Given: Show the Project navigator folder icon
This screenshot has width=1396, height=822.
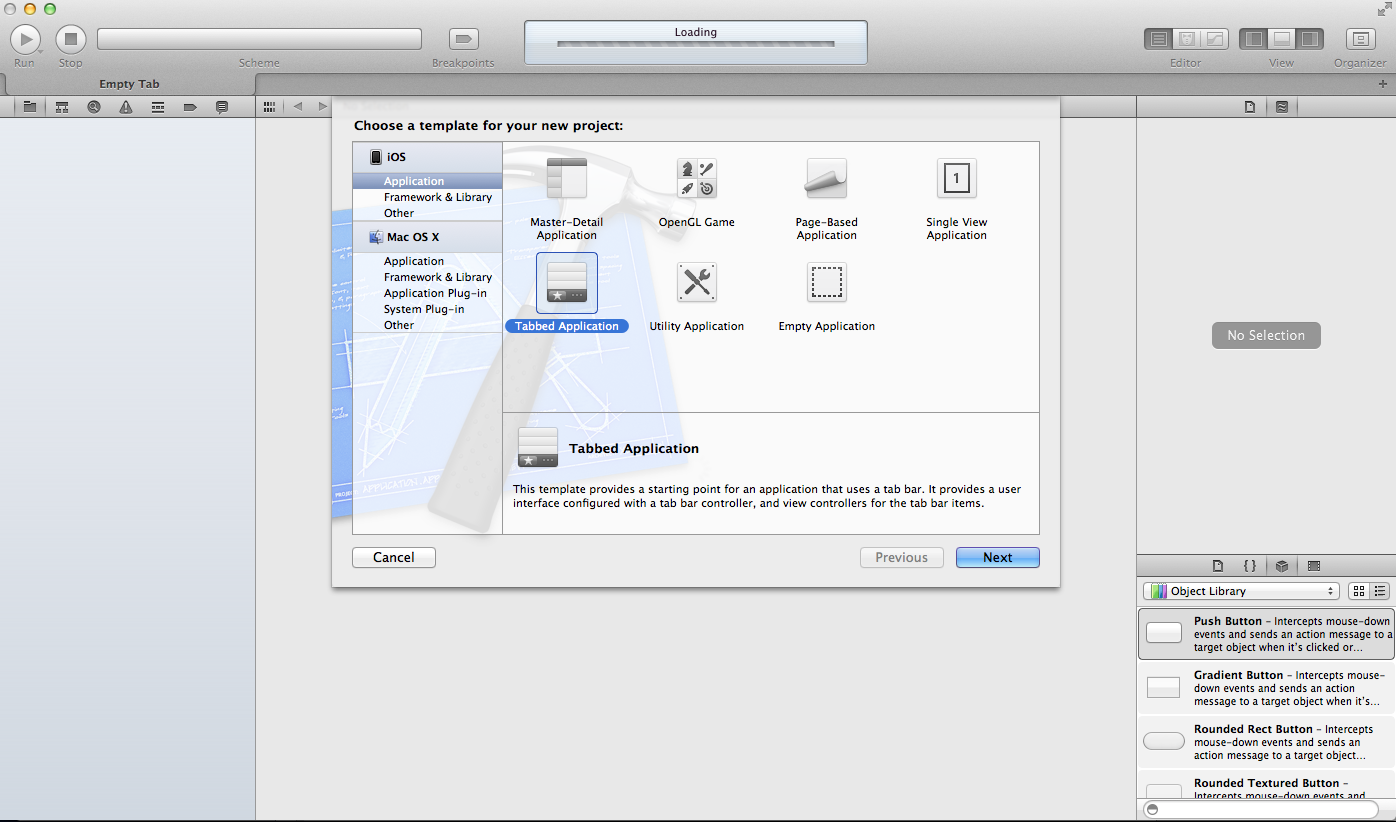Looking at the screenshot, I should (30, 106).
